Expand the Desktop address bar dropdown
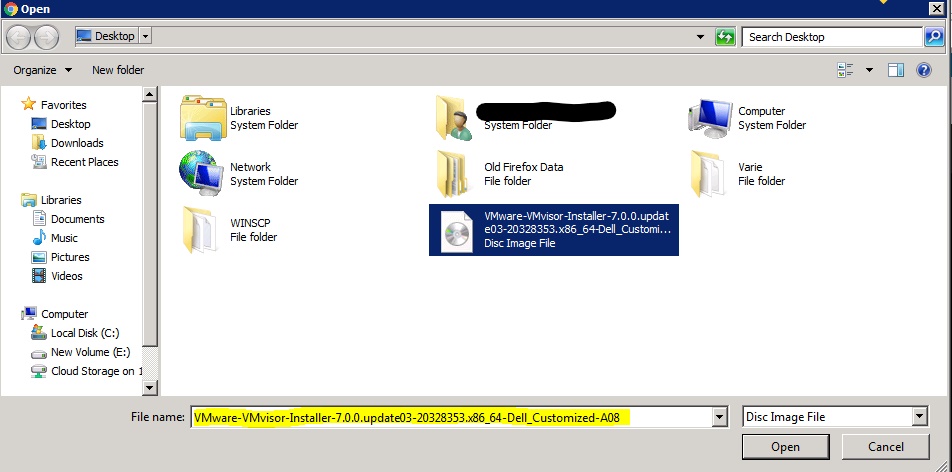Screen dimensions: 952x472 (x=145, y=36)
